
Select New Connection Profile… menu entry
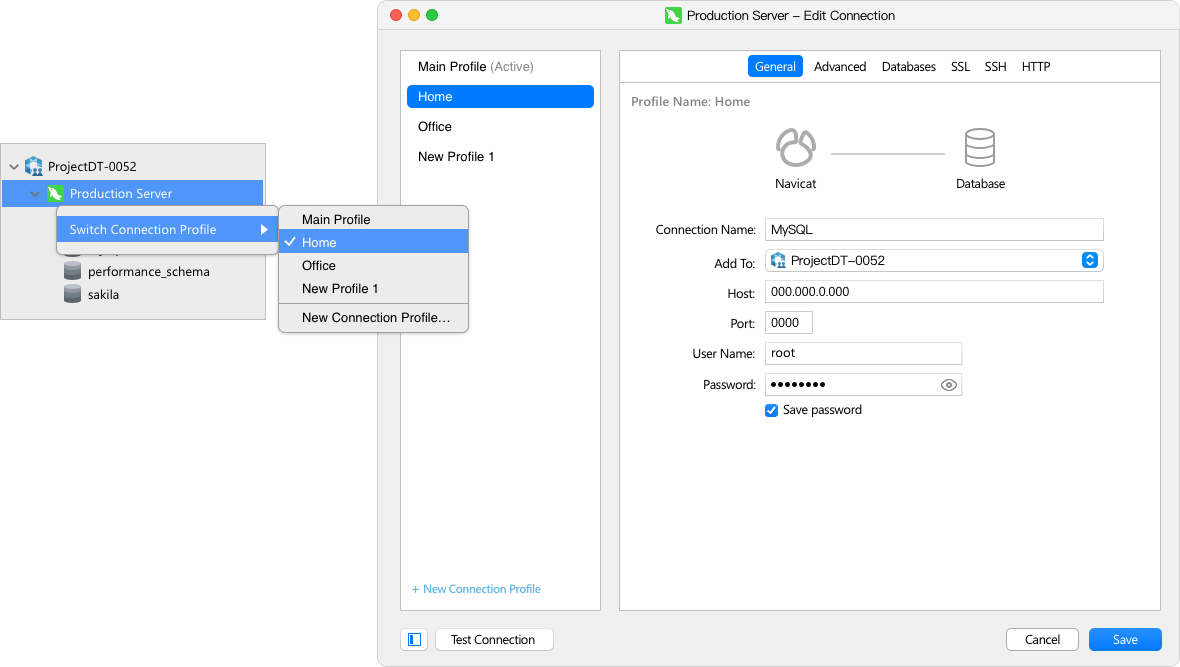click(373, 318)
